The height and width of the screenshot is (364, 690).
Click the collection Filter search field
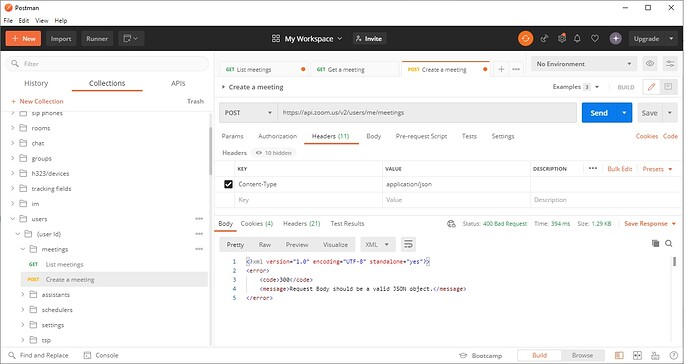pyautogui.click(x=107, y=64)
